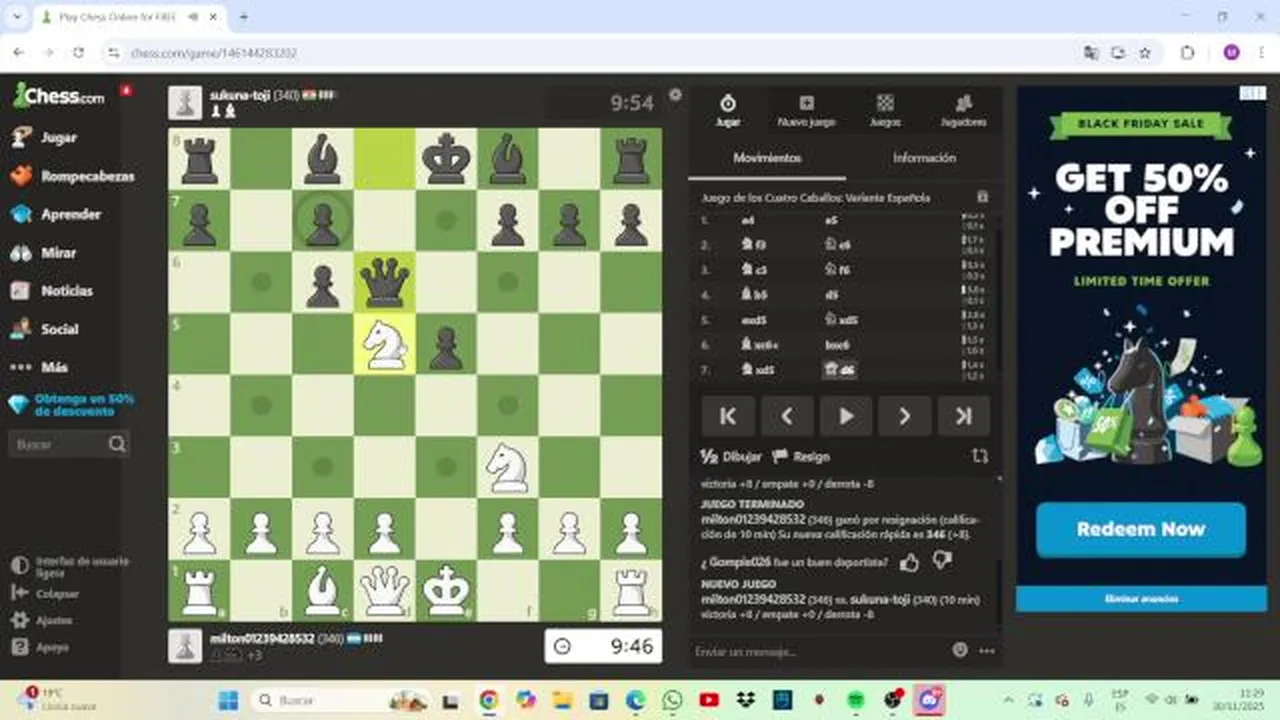
Task: Select move 1 e4 in move list
Action: (748, 220)
